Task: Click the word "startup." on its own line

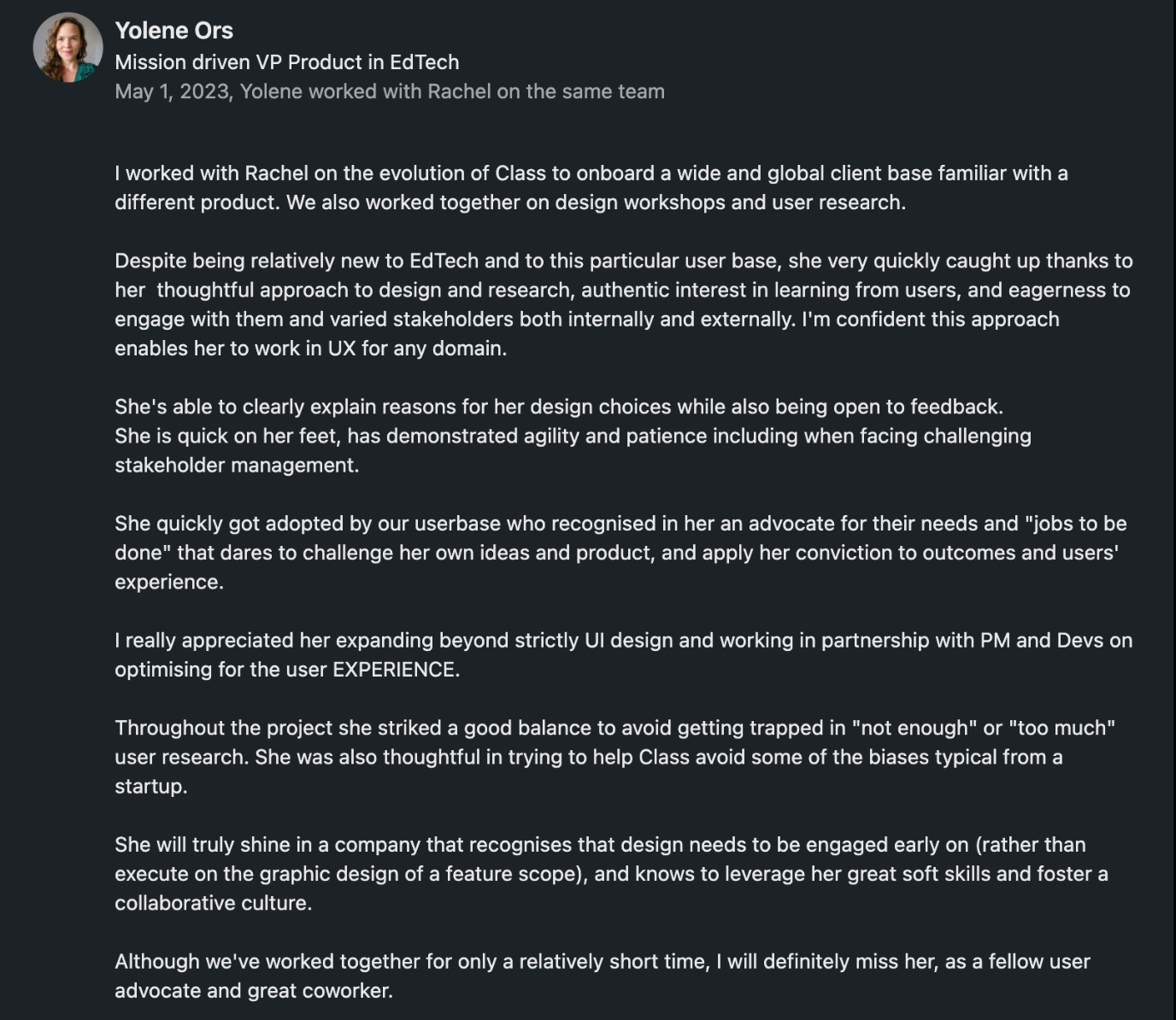Action: tap(150, 787)
